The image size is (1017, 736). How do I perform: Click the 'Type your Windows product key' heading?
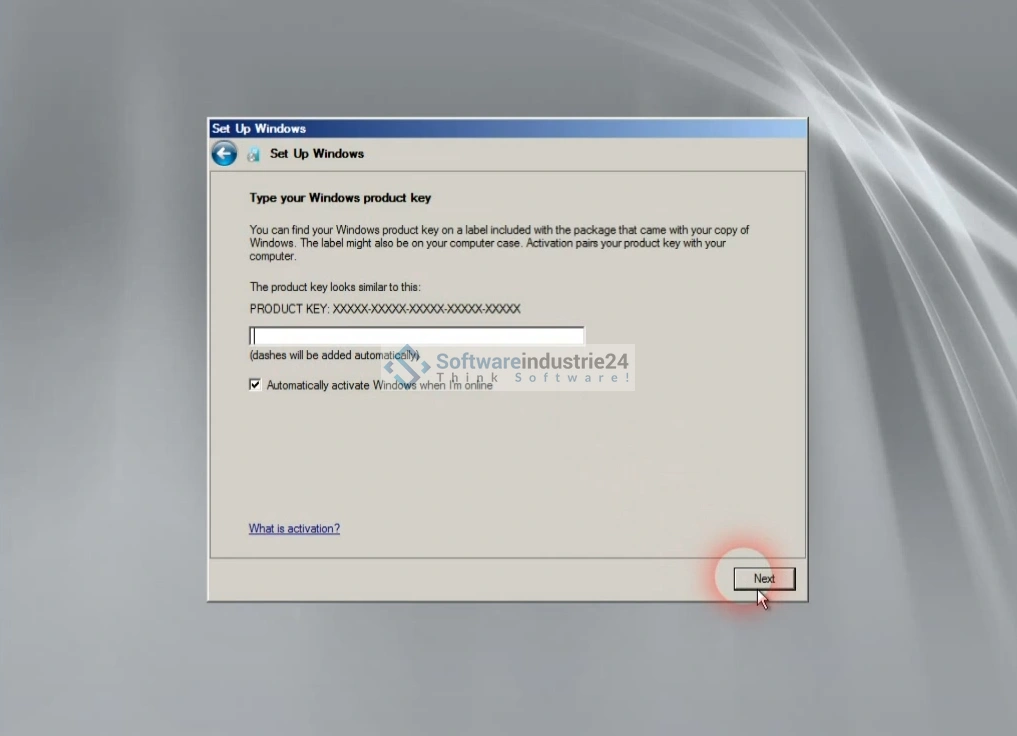[340, 198]
